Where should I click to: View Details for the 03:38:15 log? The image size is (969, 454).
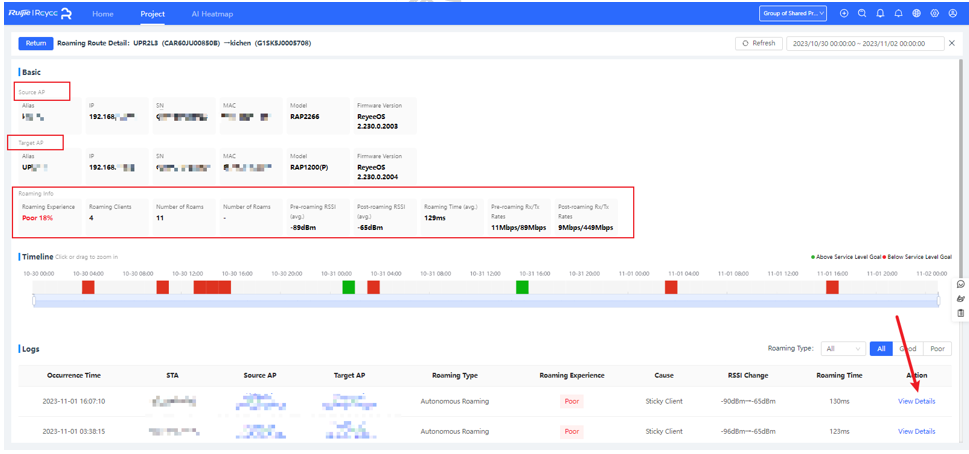tap(916, 432)
